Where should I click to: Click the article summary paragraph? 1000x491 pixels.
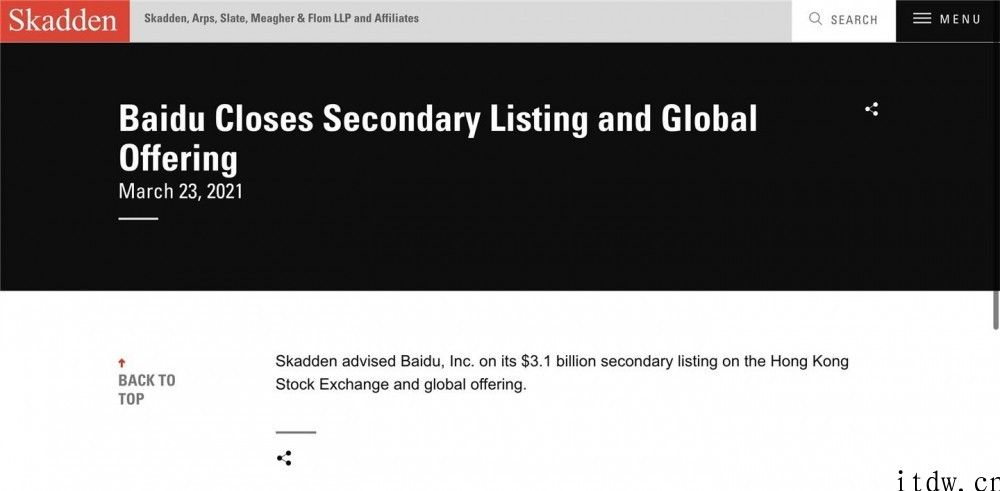tap(562, 373)
